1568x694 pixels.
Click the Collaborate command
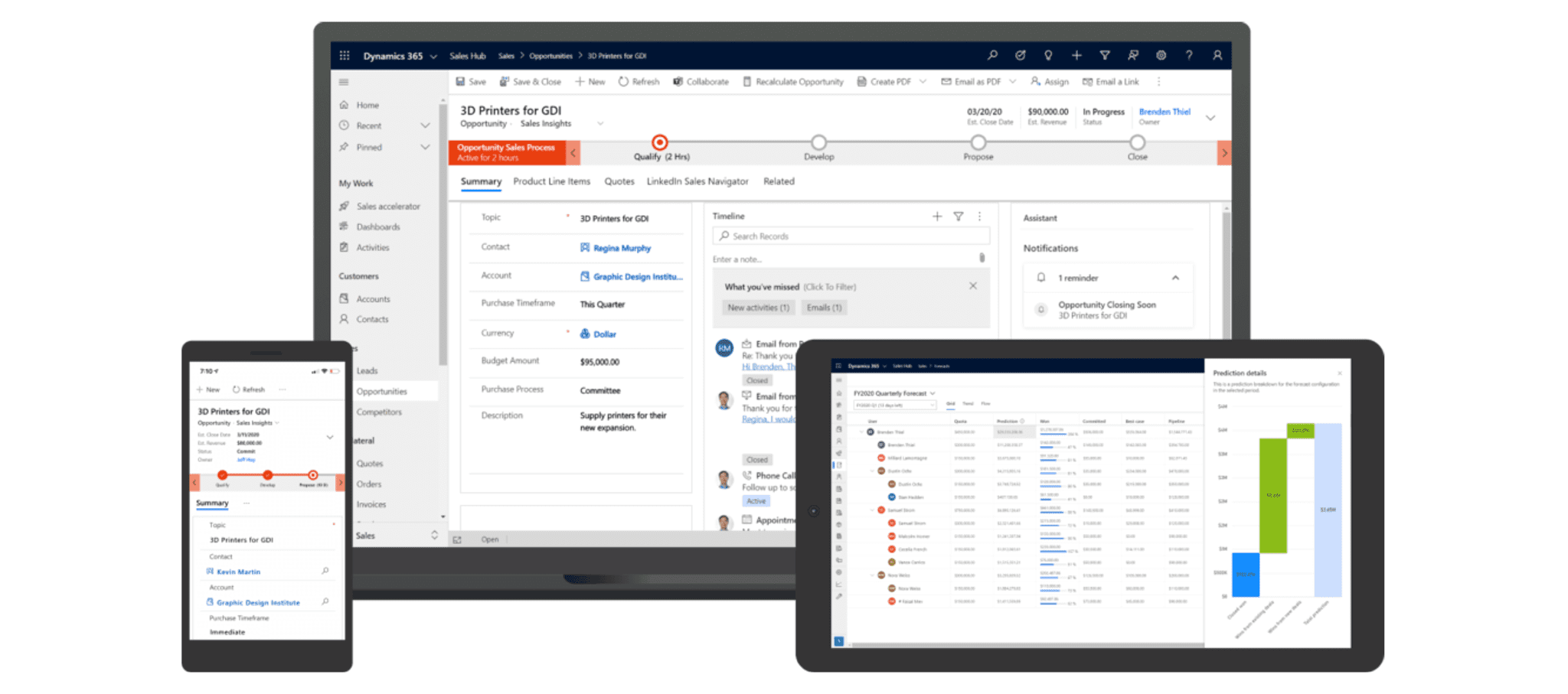[x=701, y=82]
